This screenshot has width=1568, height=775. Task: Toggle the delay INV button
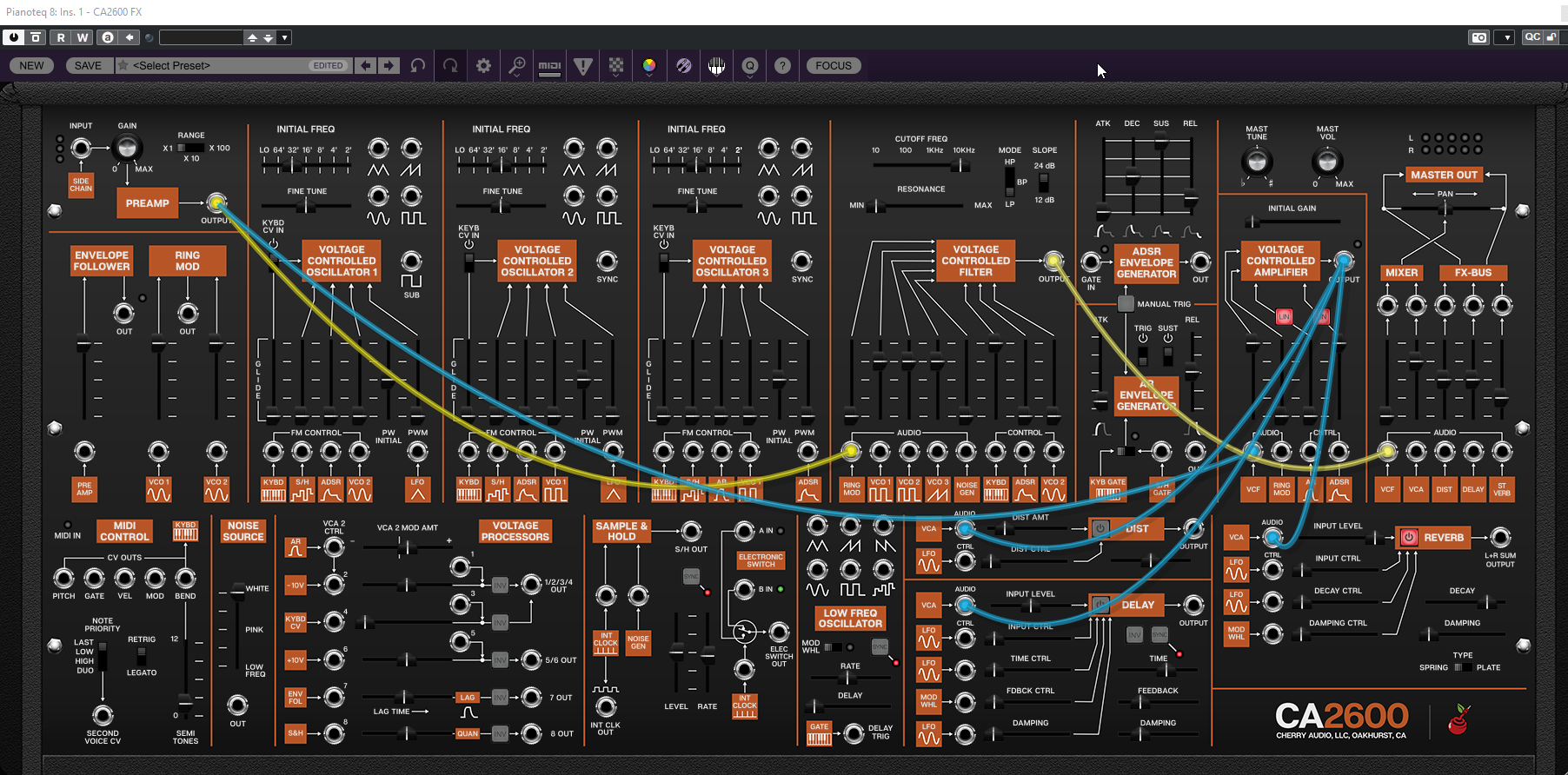pyautogui.click(x=1134, y=635)
